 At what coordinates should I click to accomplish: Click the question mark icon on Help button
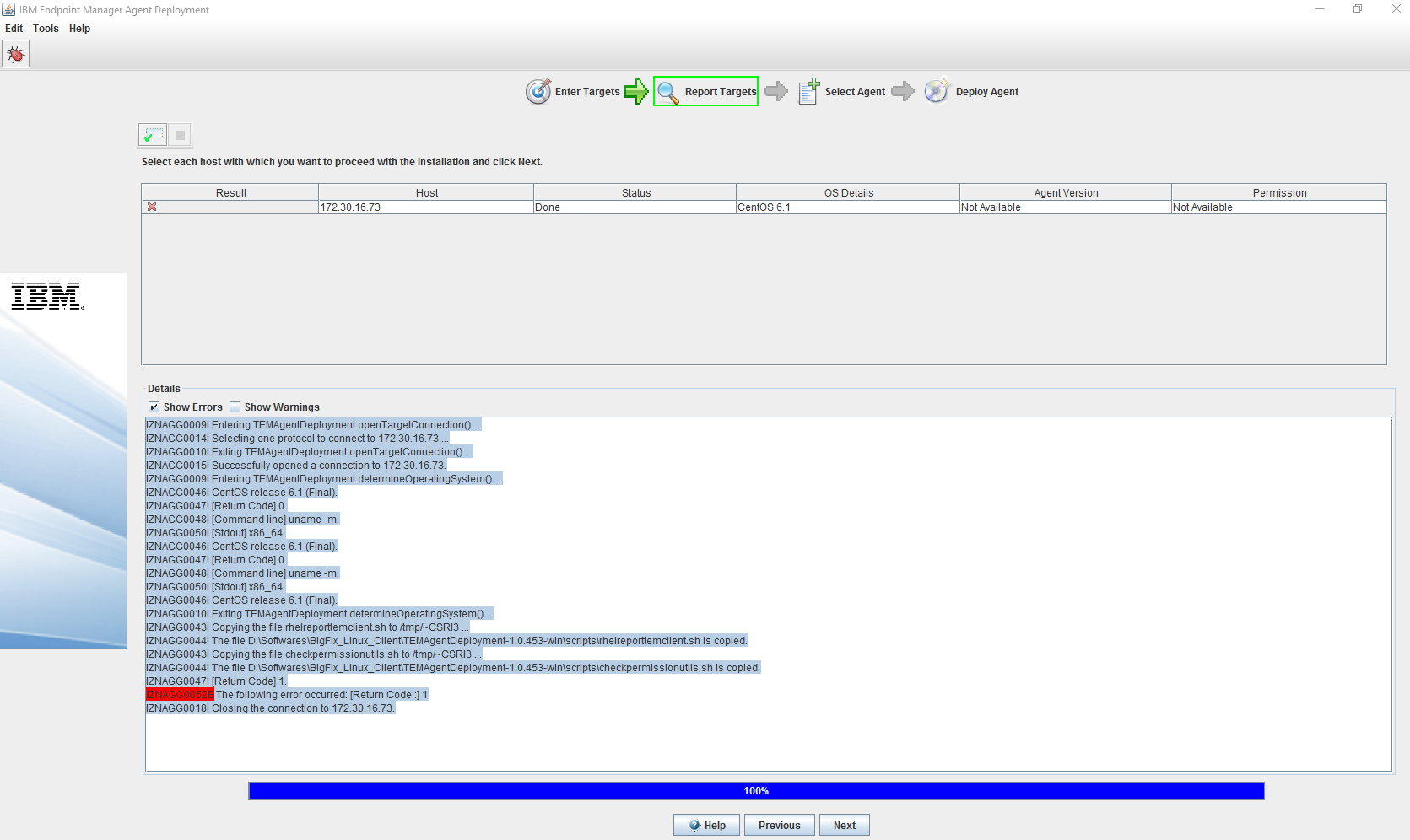pos(694,825)
